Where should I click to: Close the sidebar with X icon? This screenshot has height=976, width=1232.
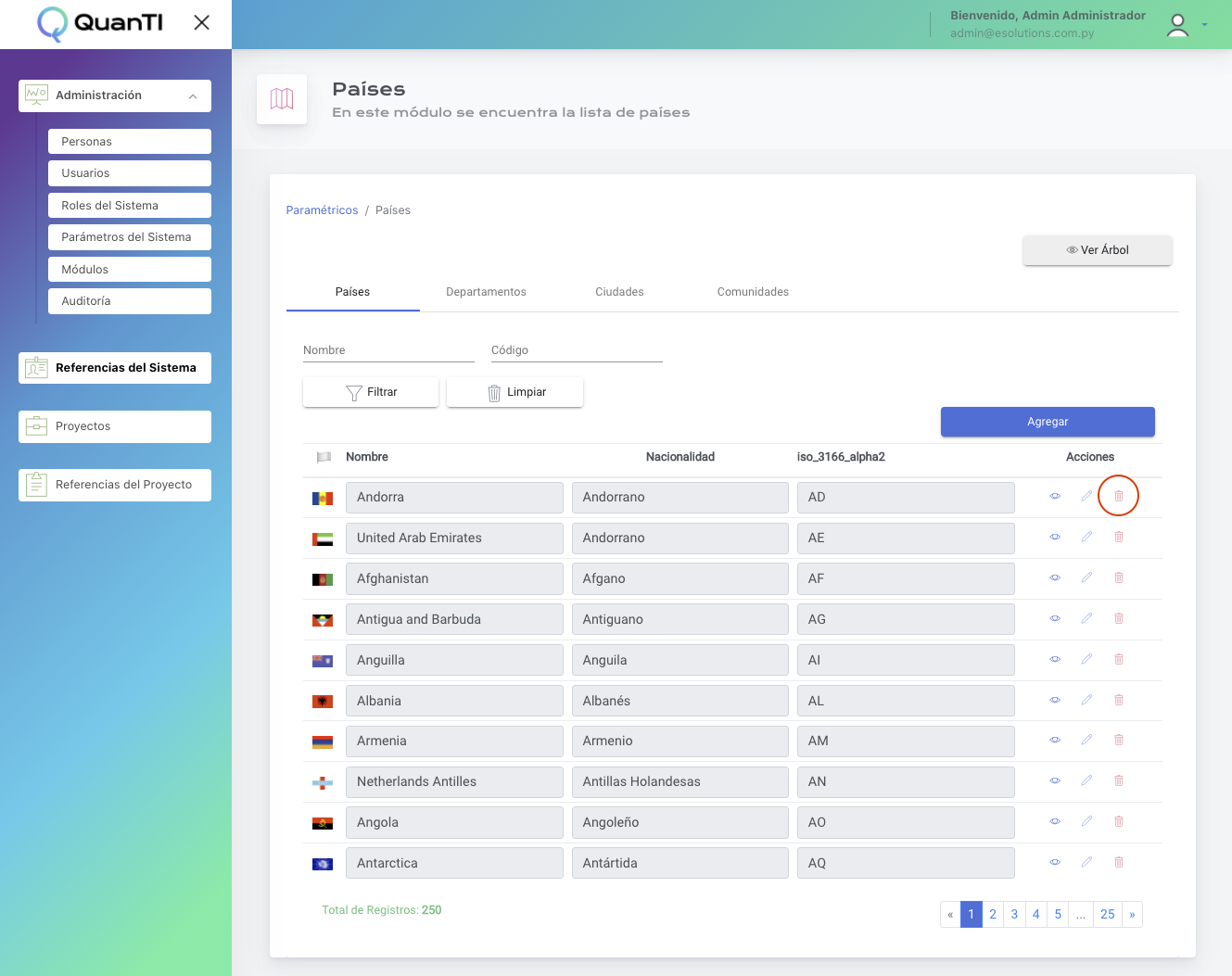(x=201, y=22)
